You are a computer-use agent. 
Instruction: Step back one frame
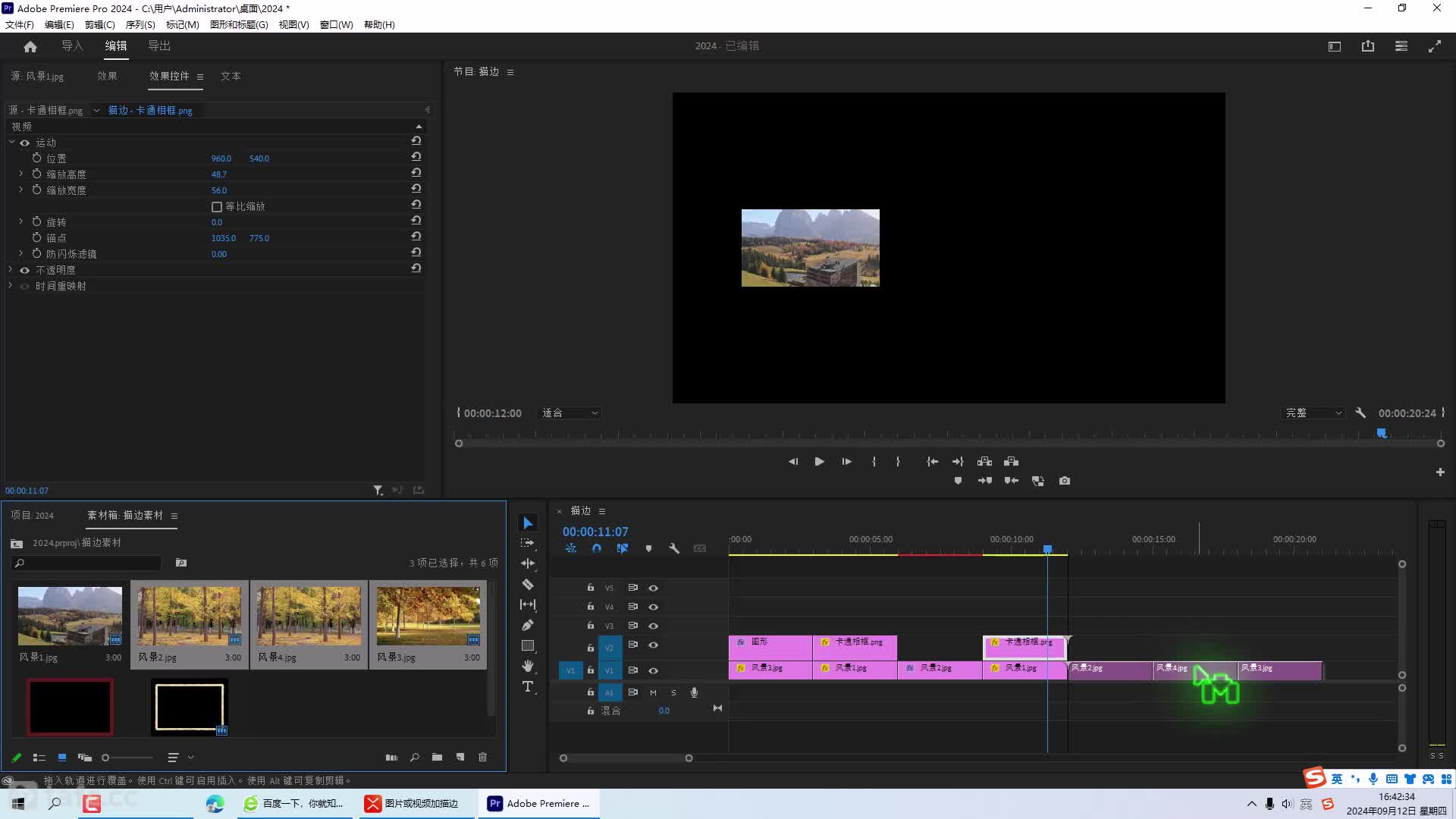[x=792, y=461]
